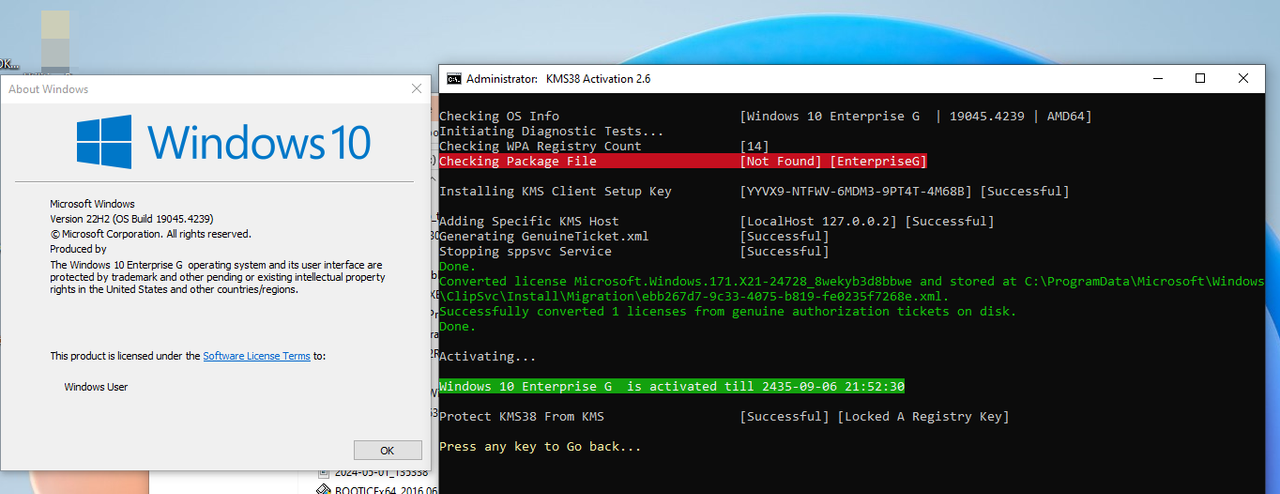The image size is (1280, 494).
Task: Click the 'Checking Package File' red line
Action: 683,161
